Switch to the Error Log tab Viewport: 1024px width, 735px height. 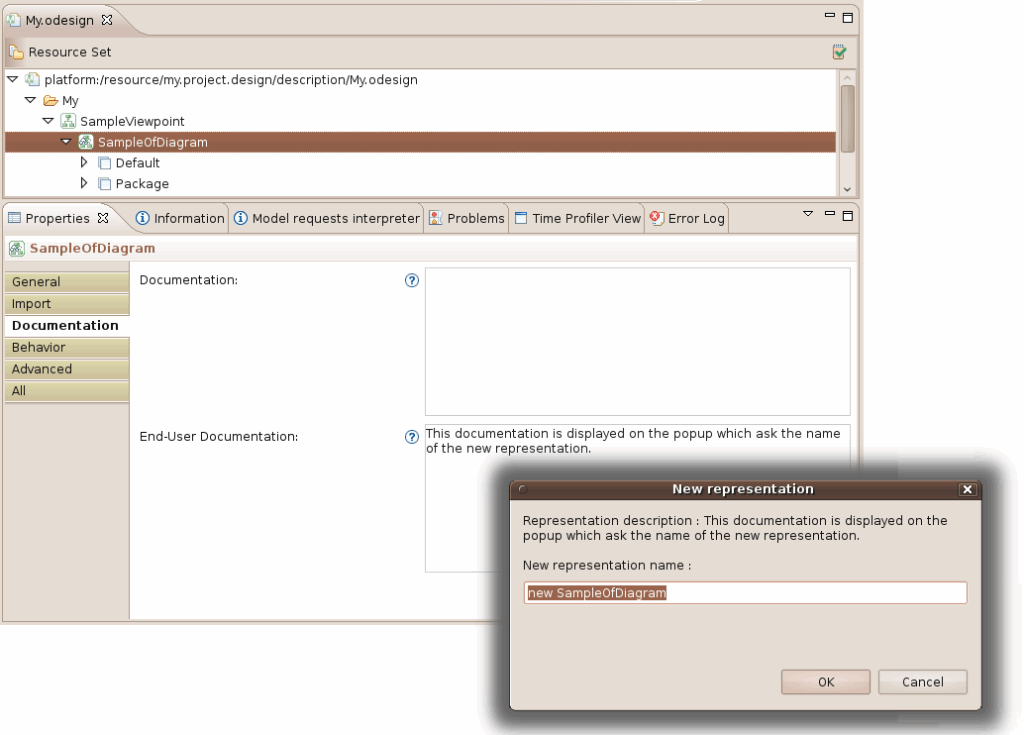(x=688, y=218)
